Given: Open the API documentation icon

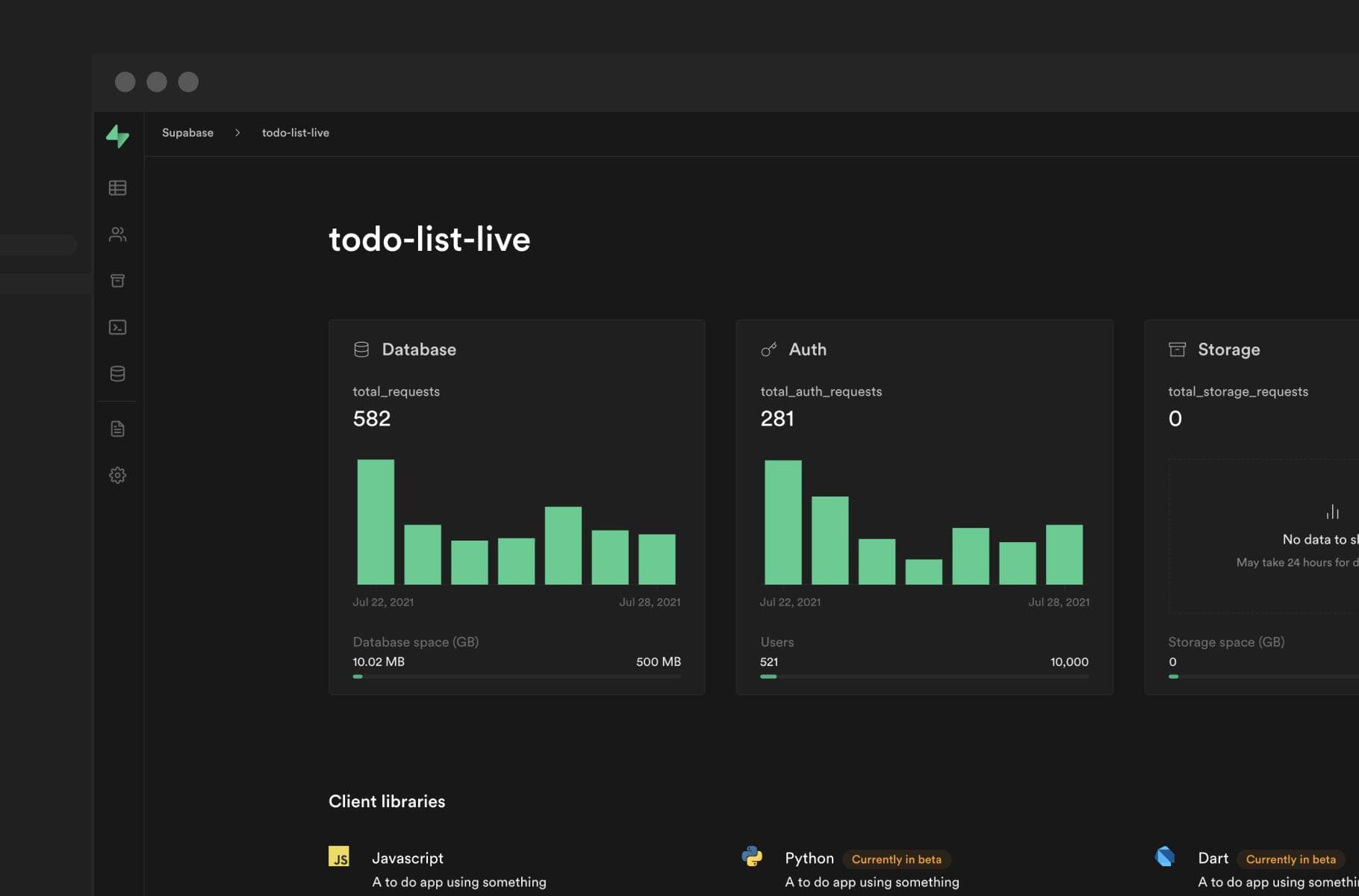Looking at the screenshot, I should coord(117,428).
